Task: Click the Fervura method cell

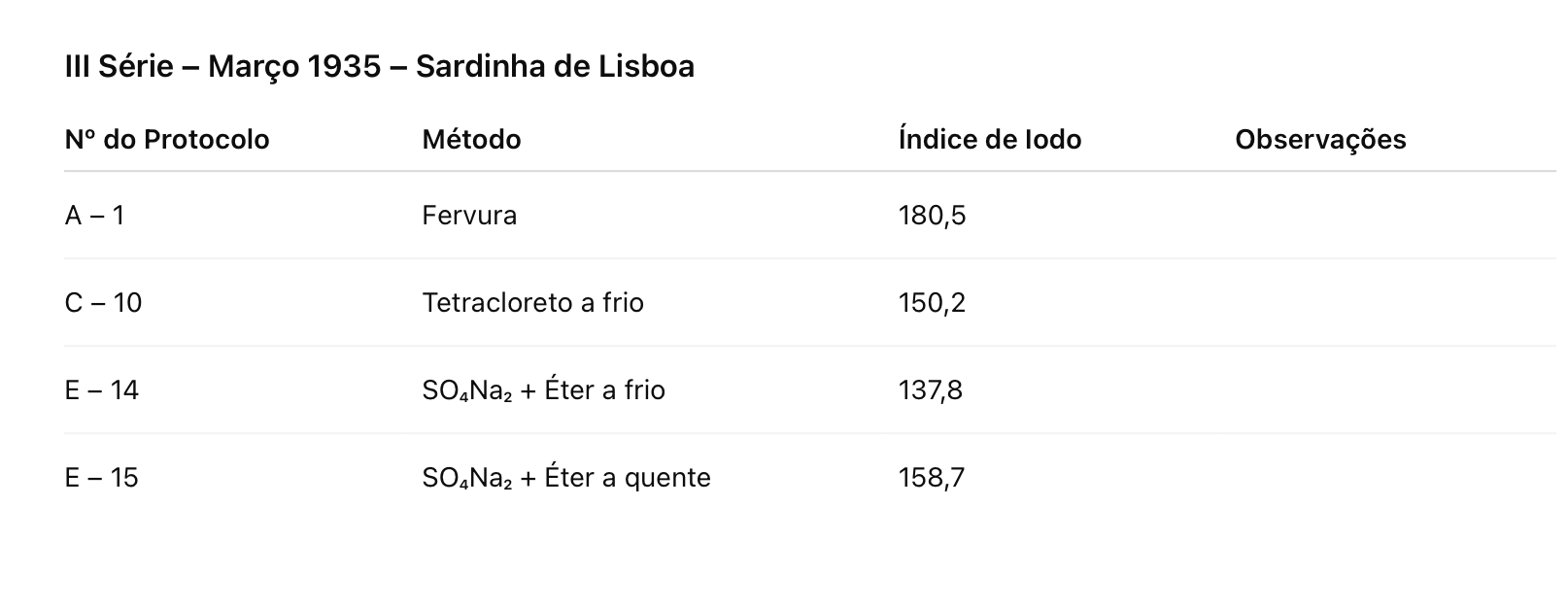Action: coord(469,216)
